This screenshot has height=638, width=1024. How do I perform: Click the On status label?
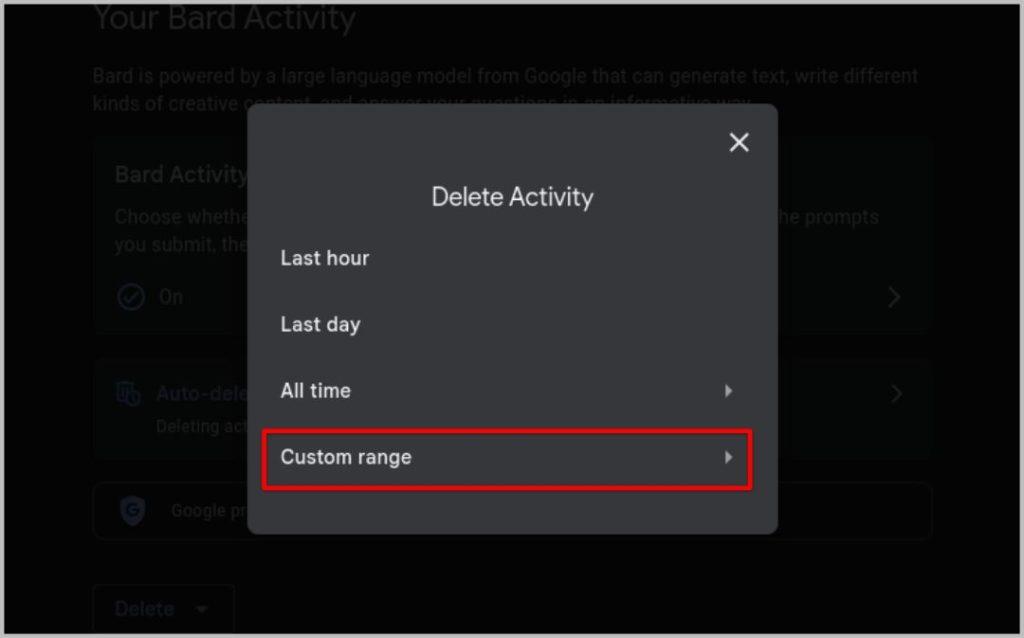tap(171, 297)
